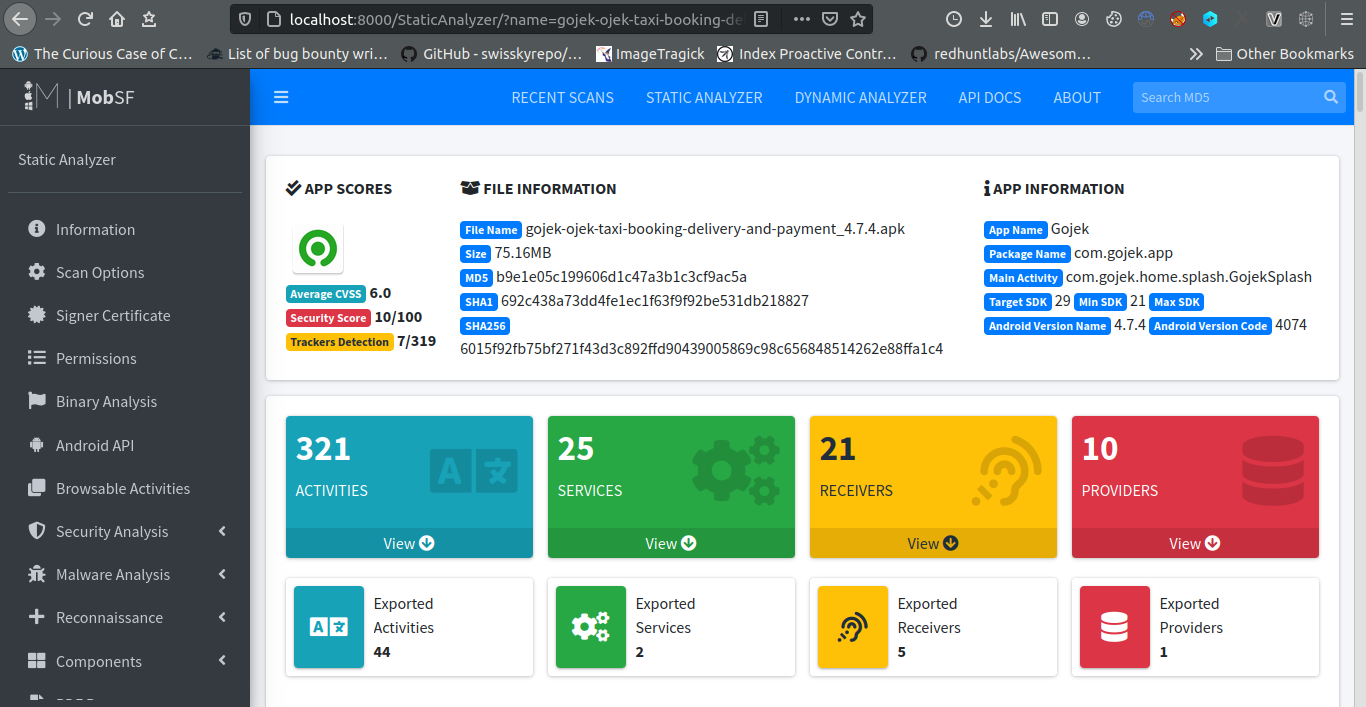Reload the page in browser
This screenshot has width=1366, height=707.
(86, 18)
